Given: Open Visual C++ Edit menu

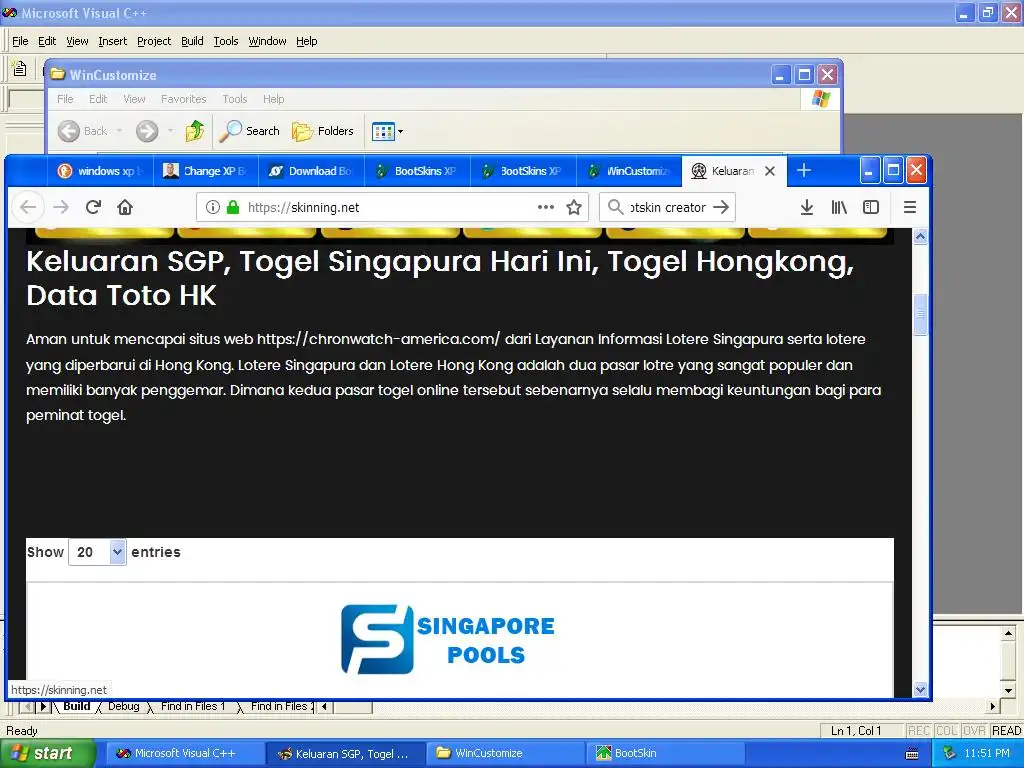Looking at the screenshot, I should tap(47, 41).
